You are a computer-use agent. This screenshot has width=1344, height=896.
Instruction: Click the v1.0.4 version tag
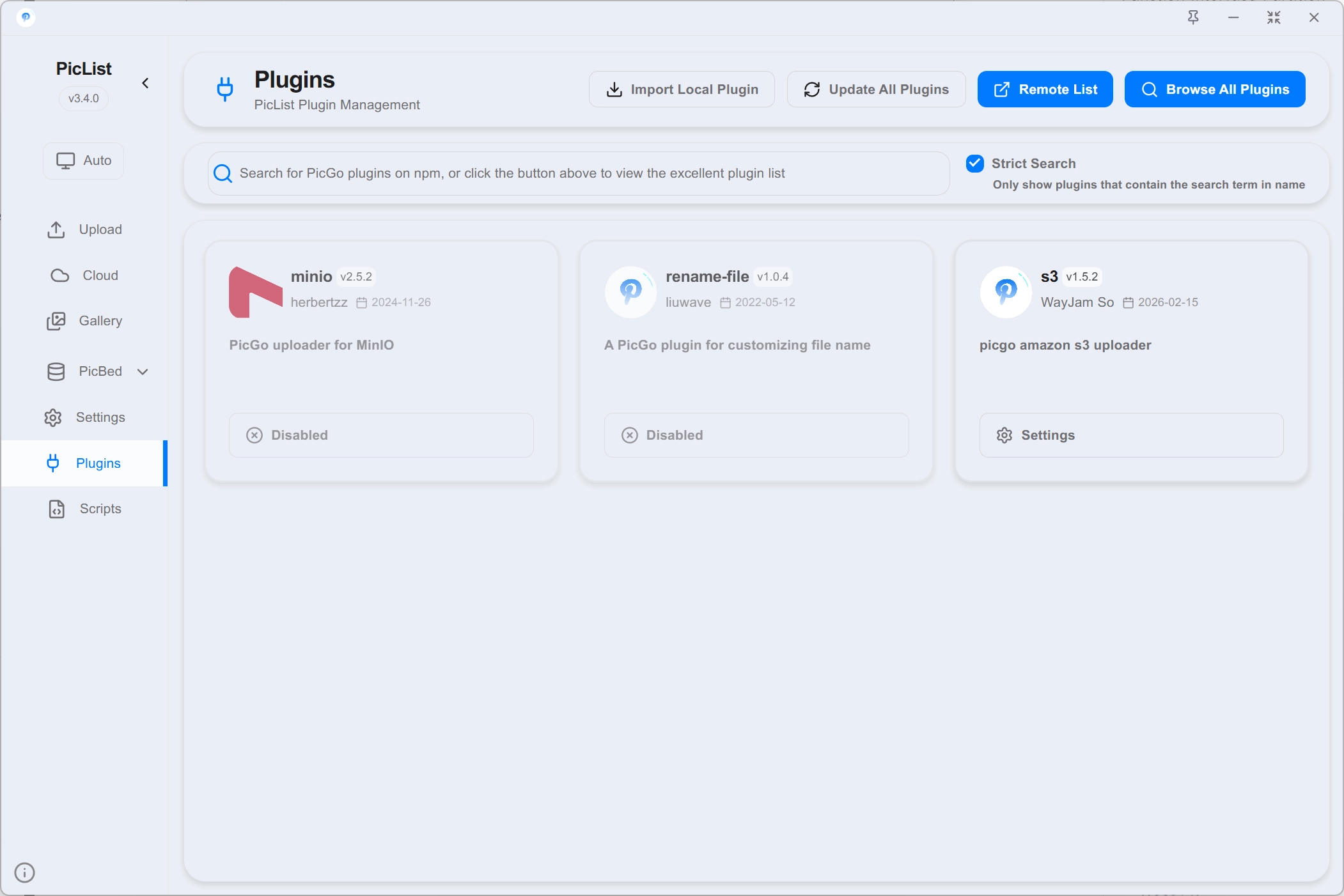pos(773,277)
